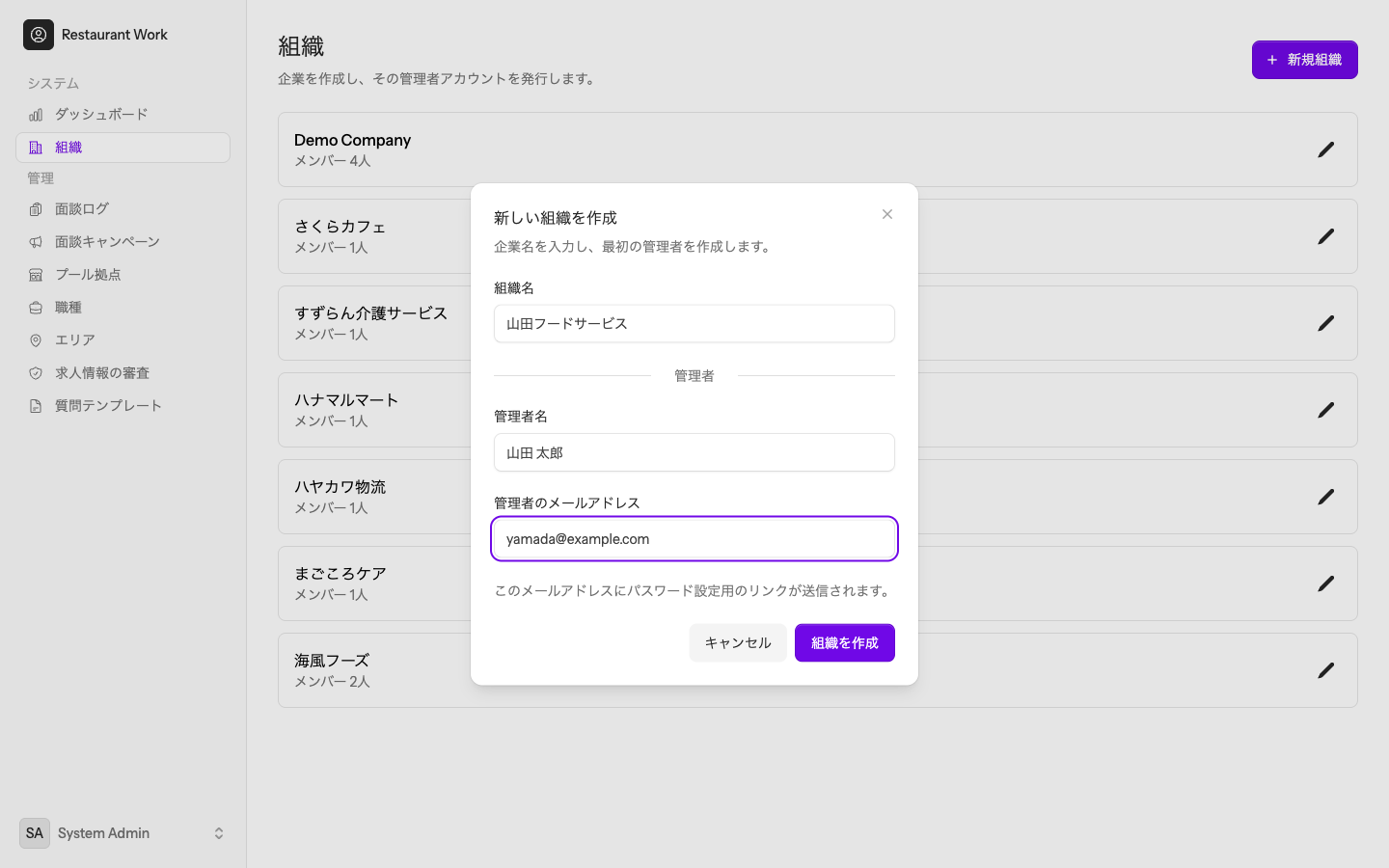
Task: Click the ダッシュボード bar chart icon
Action: pos(36,115)
